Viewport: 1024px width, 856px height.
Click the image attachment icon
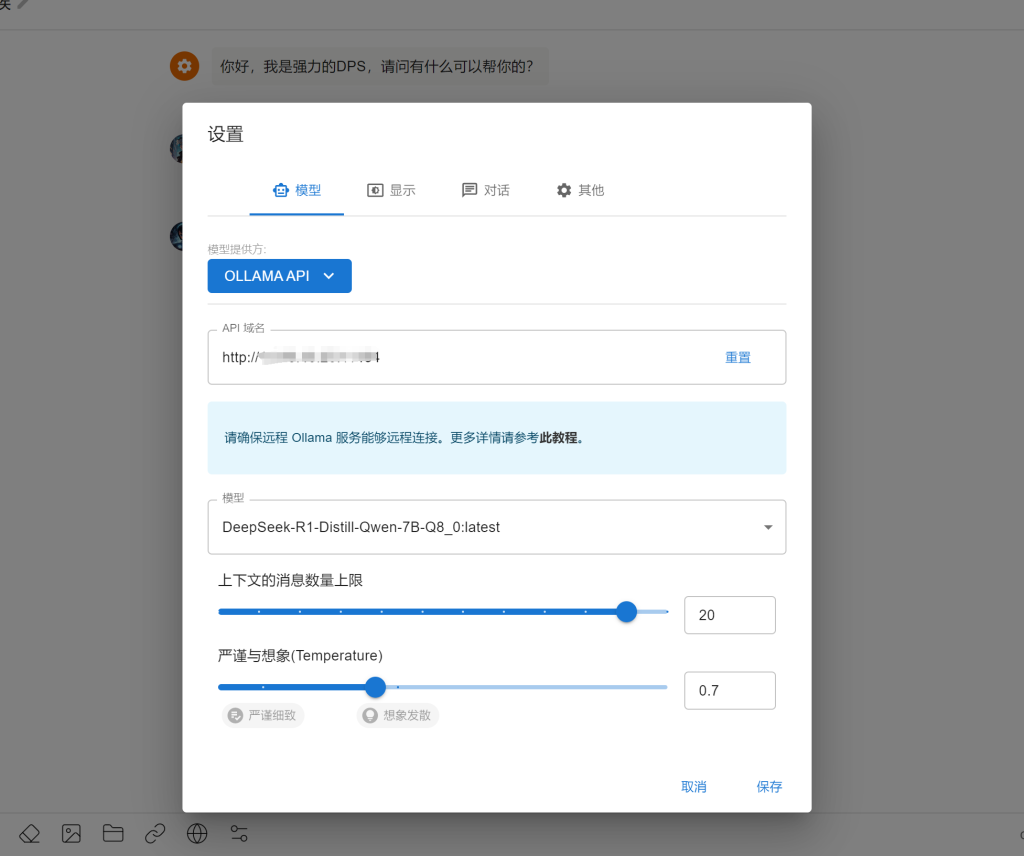[x=71, y=833]
